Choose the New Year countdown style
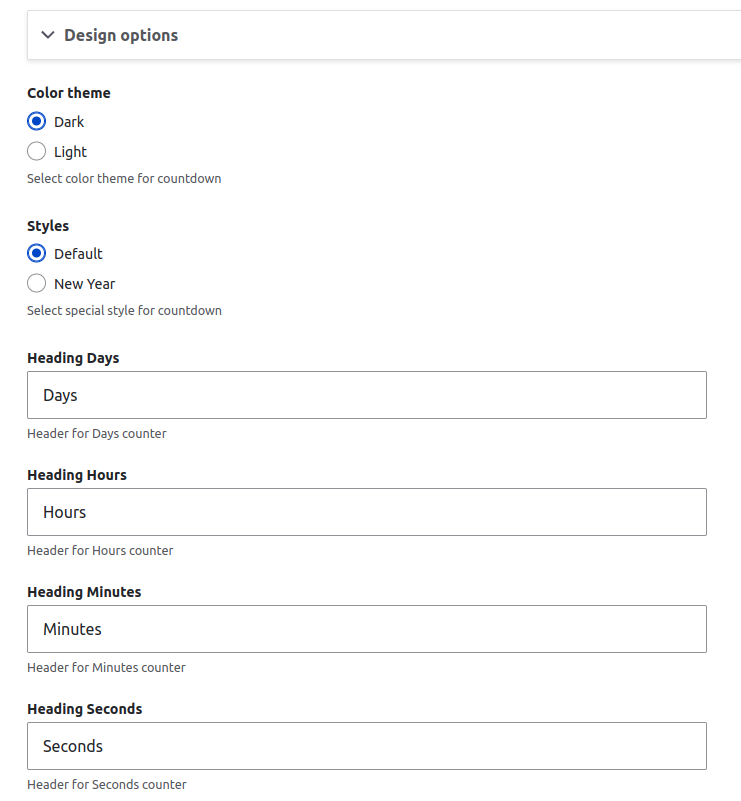This screenshot has height=801, width=741. click(35, 283)
